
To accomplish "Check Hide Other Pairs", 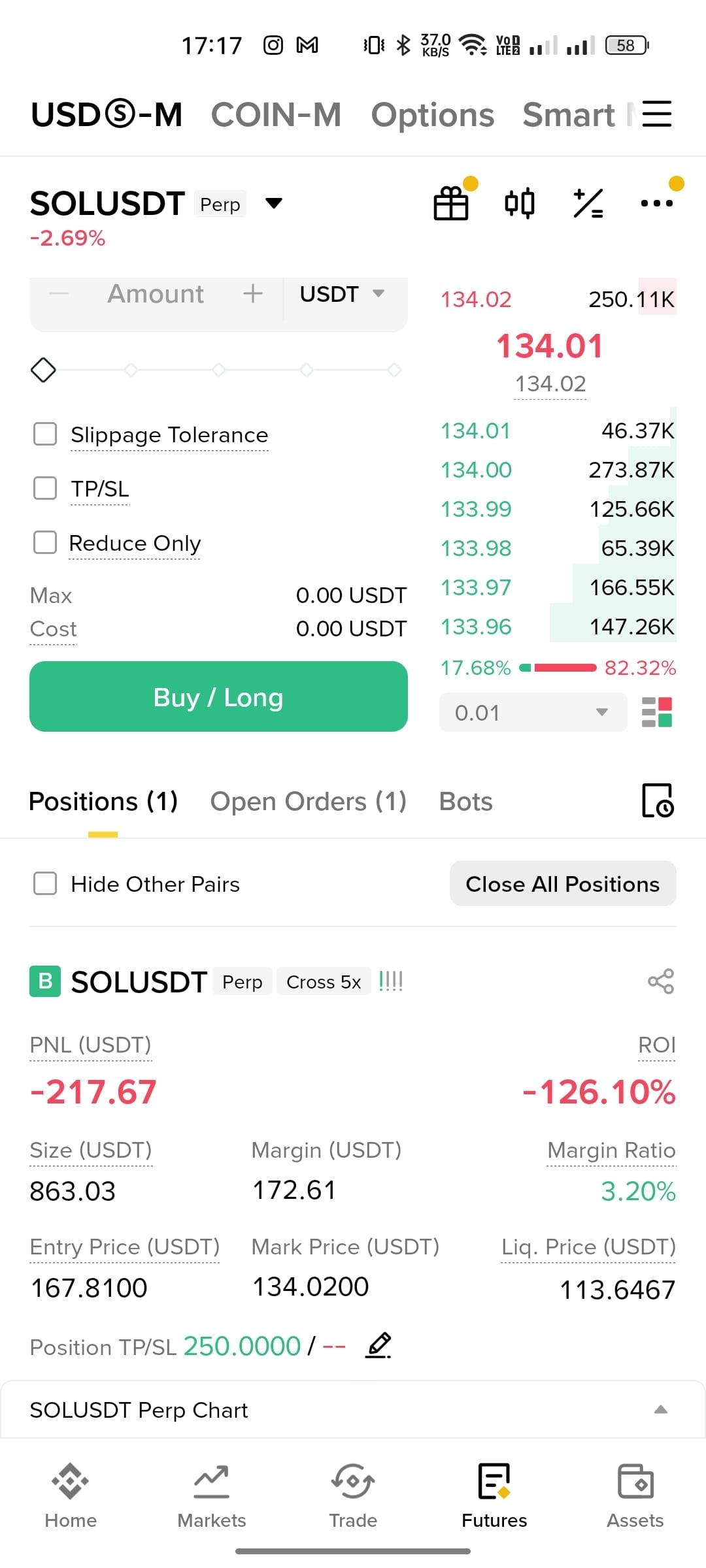I will click(45, 883).
